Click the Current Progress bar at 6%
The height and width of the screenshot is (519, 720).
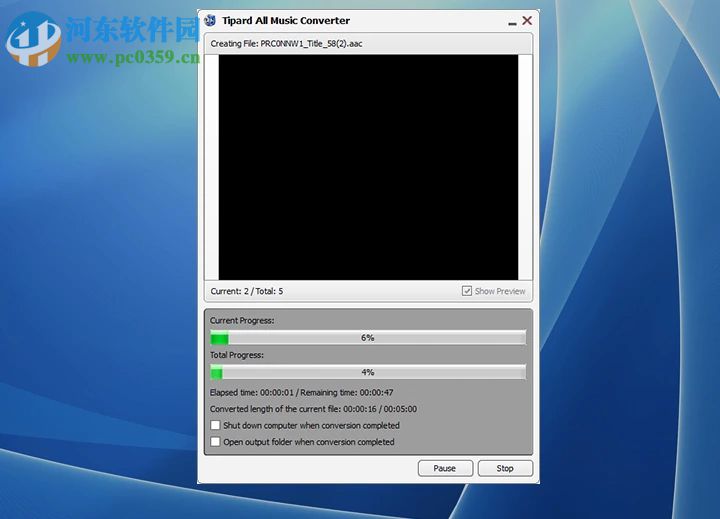coord(368,338)
